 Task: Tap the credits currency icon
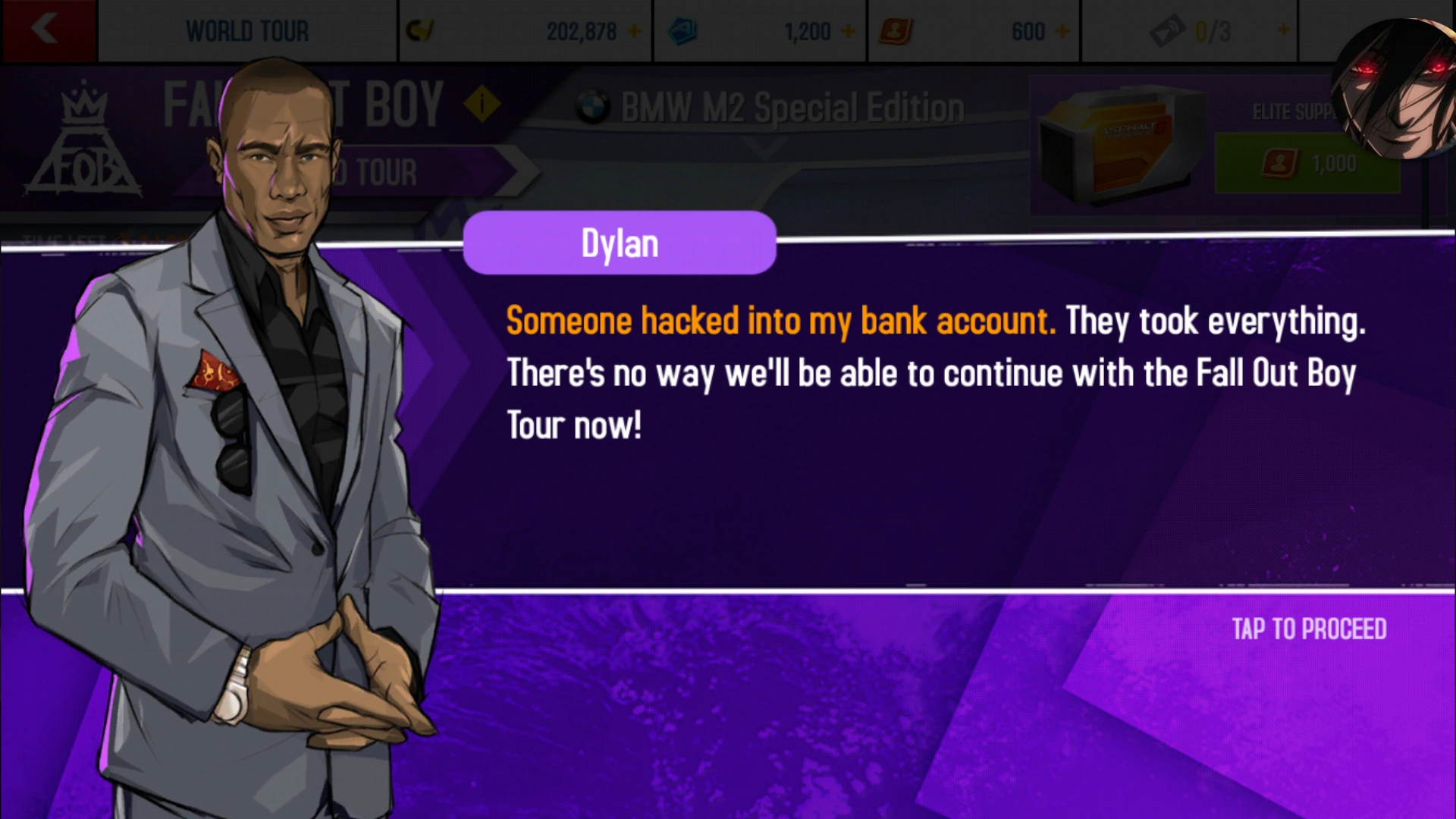click(419, 31)
